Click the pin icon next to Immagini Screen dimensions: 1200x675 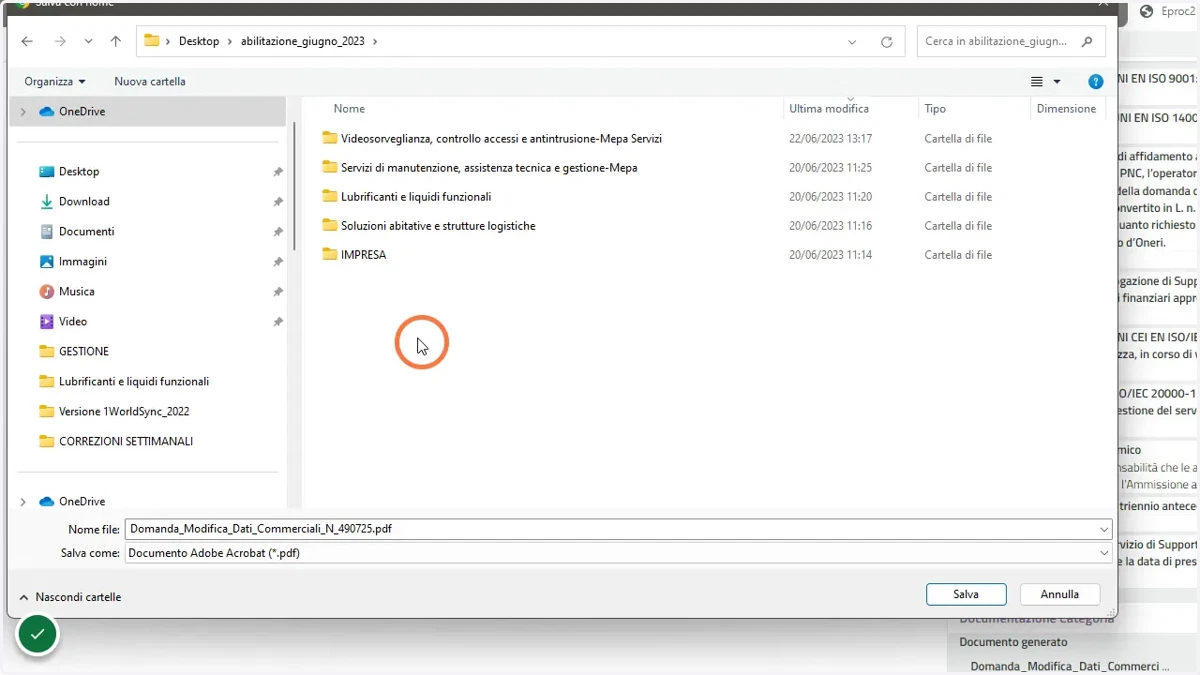click(278, 262)
